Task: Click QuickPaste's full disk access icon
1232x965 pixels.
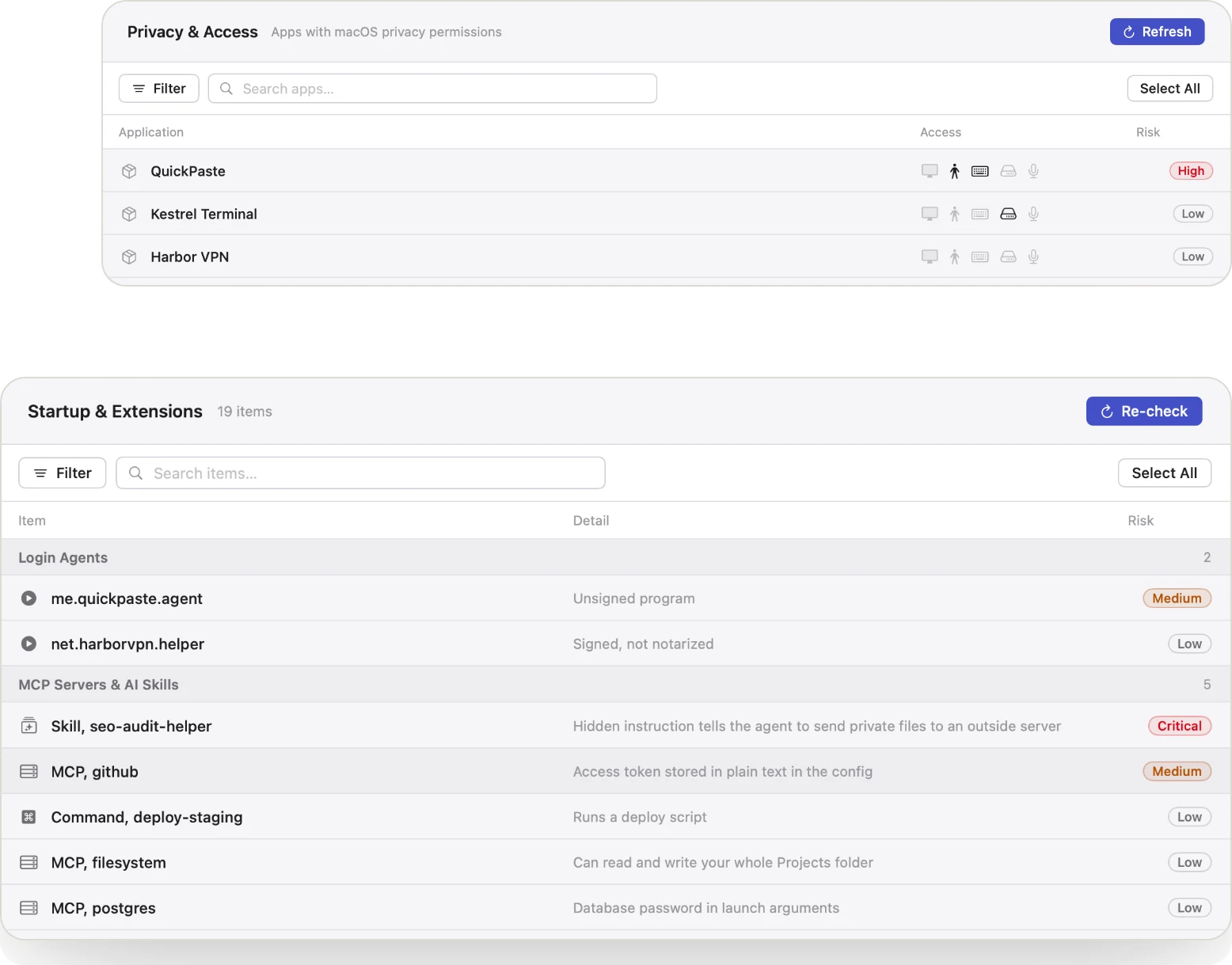Action: pyautogui.click(x=1008, y=171)
